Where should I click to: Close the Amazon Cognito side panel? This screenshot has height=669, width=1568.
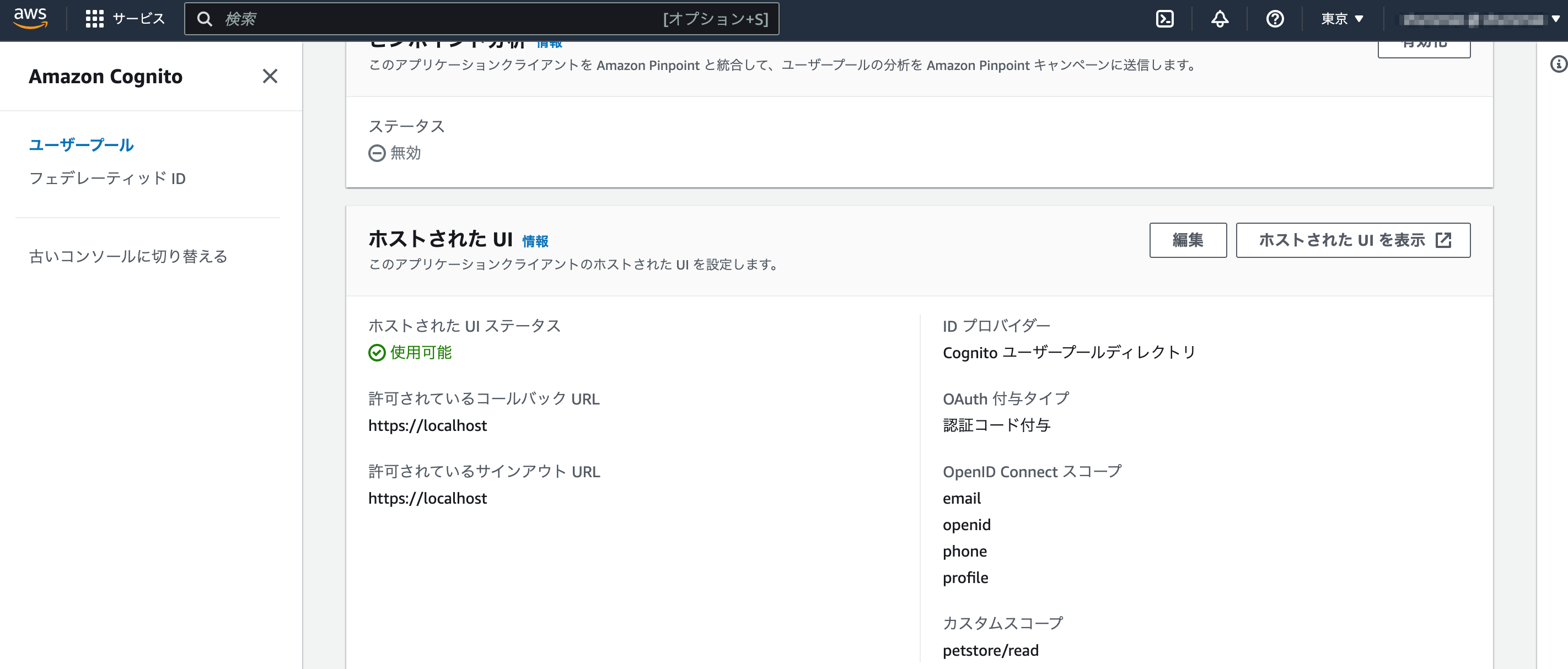tap(270, 76)
